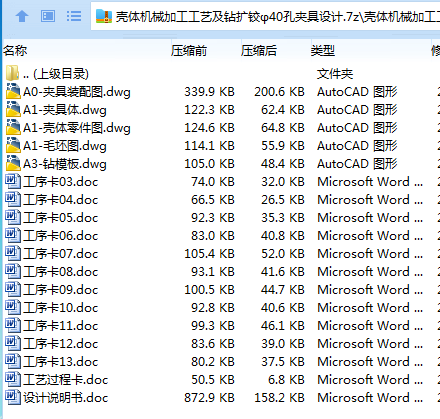Click the Word icon of 工序卡03.doc
Viewport: 440px width, 419px height.
tap(13, 181)
